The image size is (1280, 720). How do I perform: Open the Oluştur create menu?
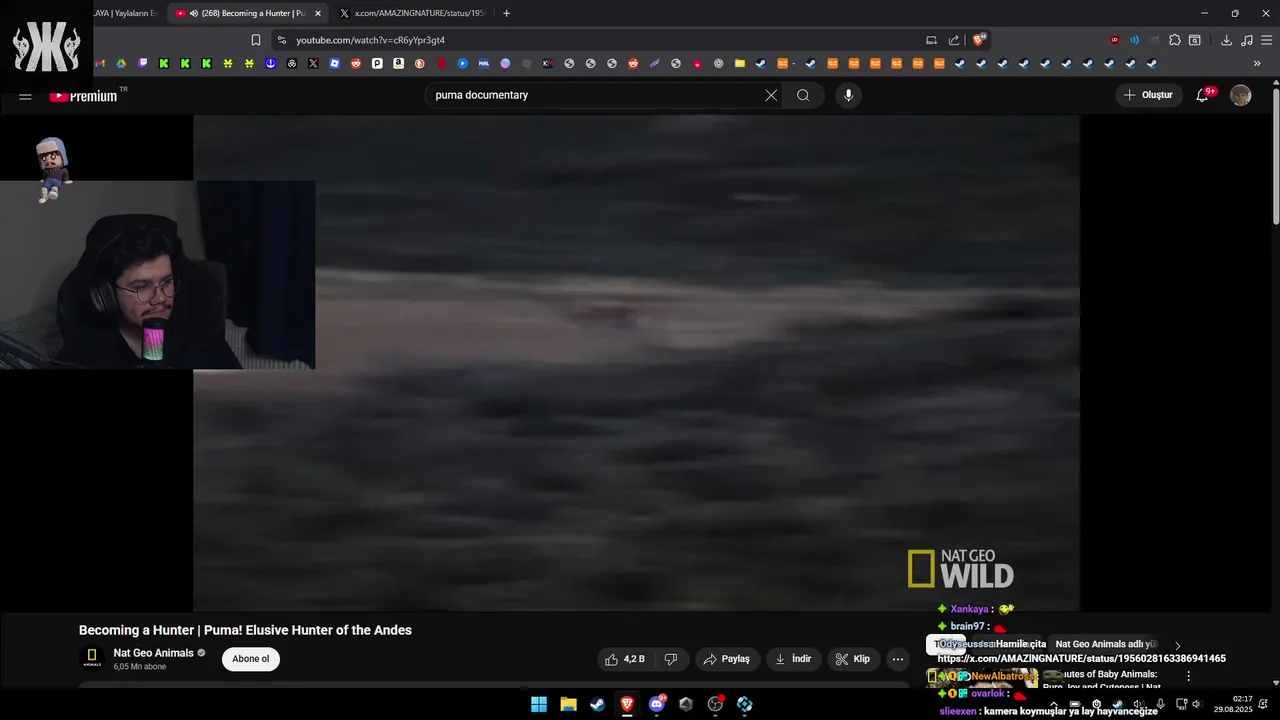[x=1148, y=95]
